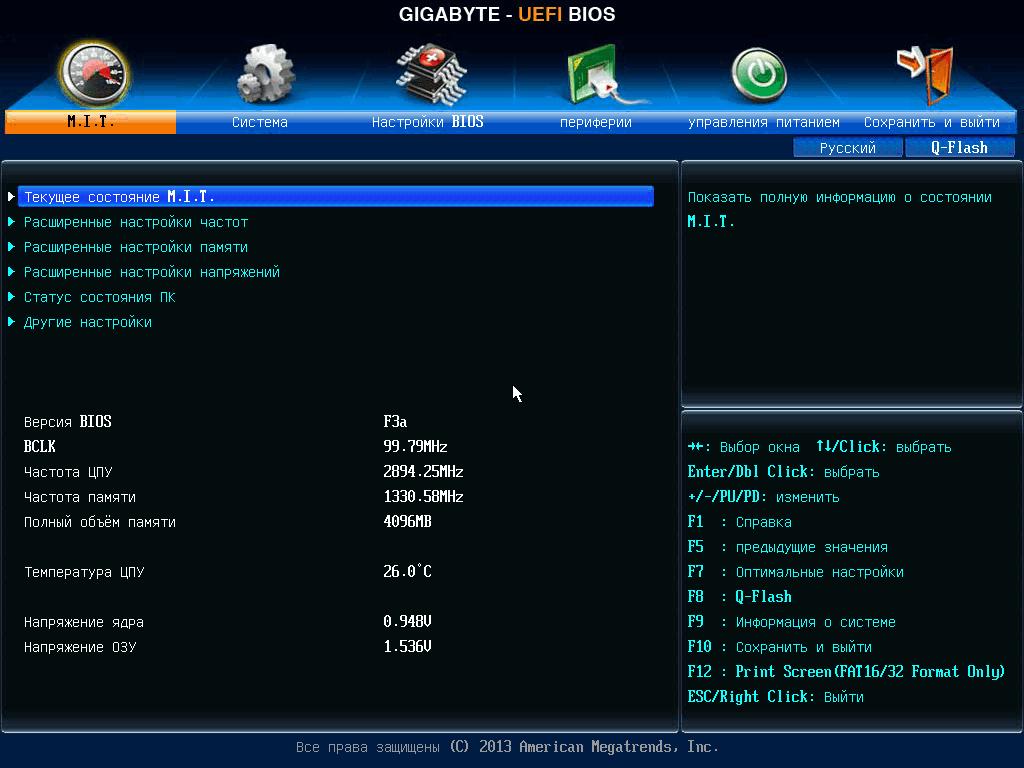Expand Расширенные настройки памяти submenu
Viewport: 1024px width, 768px height.
[x=136, y=247]
